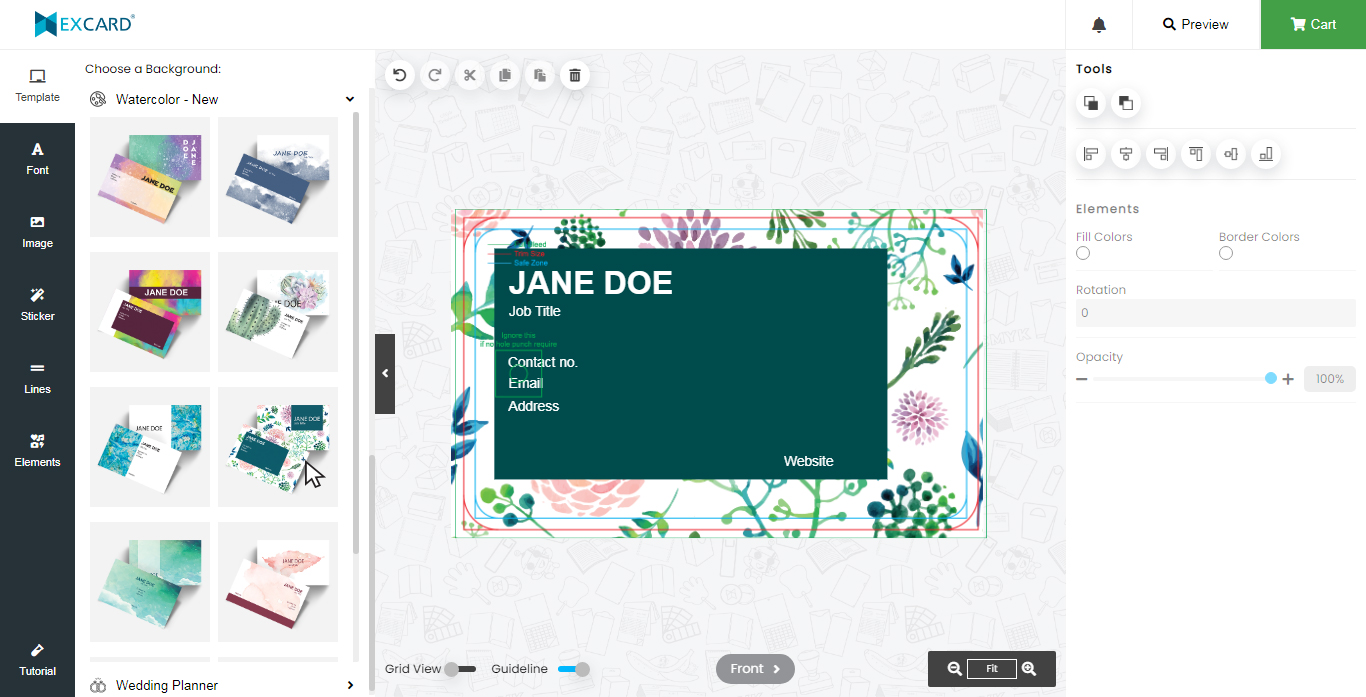Click the opacity 100% value box

1330,379
